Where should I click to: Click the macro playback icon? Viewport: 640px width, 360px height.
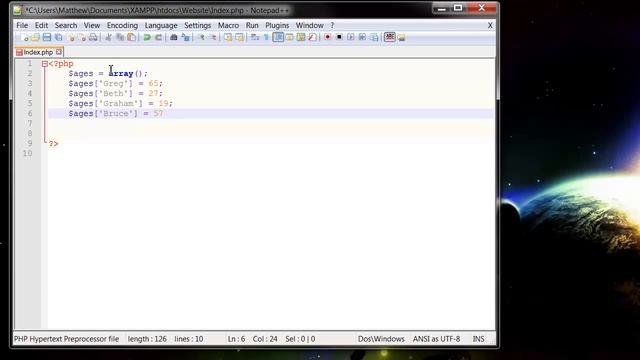[x=350, y=38]
